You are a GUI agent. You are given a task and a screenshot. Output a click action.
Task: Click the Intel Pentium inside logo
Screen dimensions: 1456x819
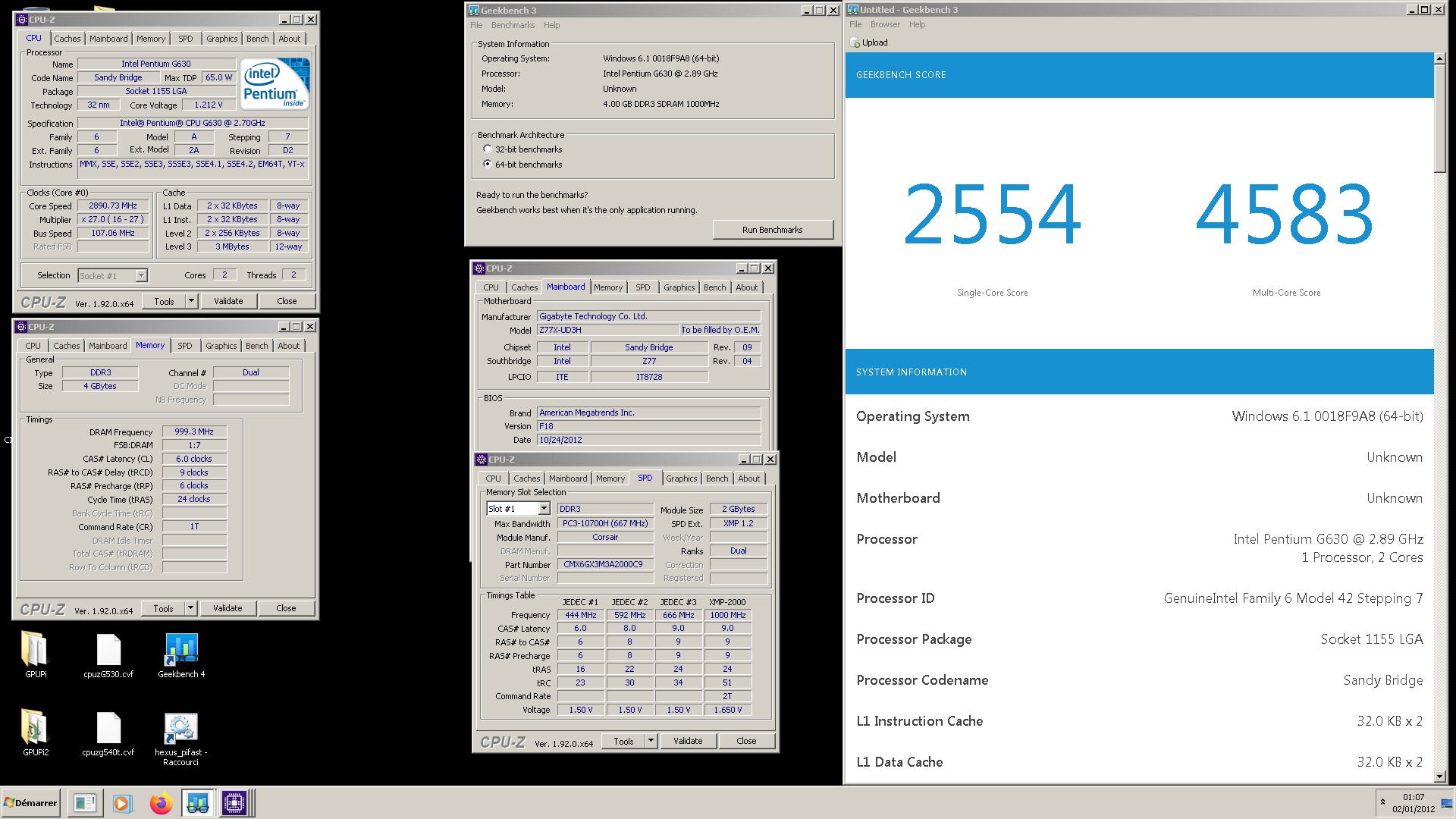coord(275,83)
